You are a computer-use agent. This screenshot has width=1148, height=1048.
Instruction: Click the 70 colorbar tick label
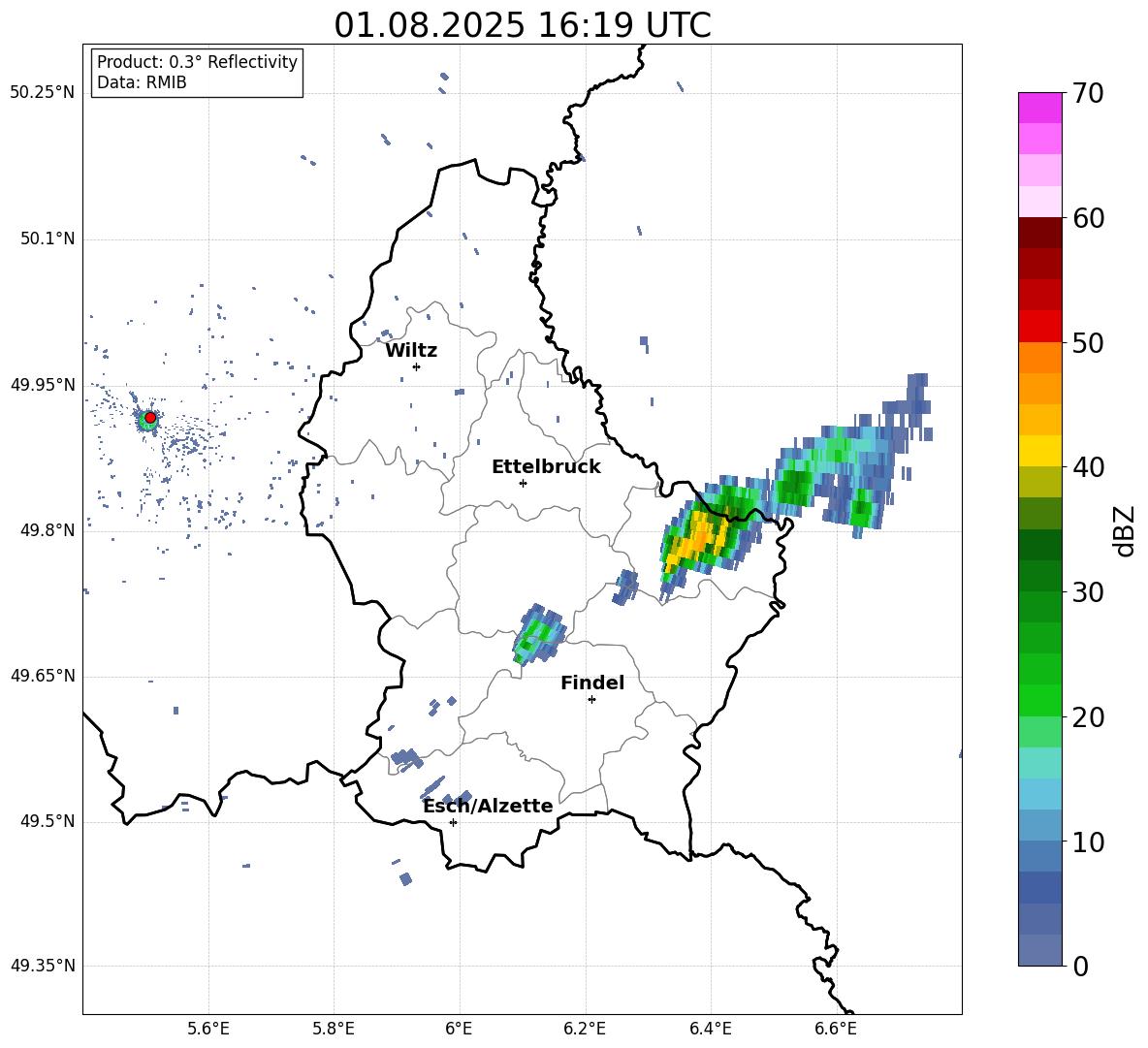(x=1087, y=94)
